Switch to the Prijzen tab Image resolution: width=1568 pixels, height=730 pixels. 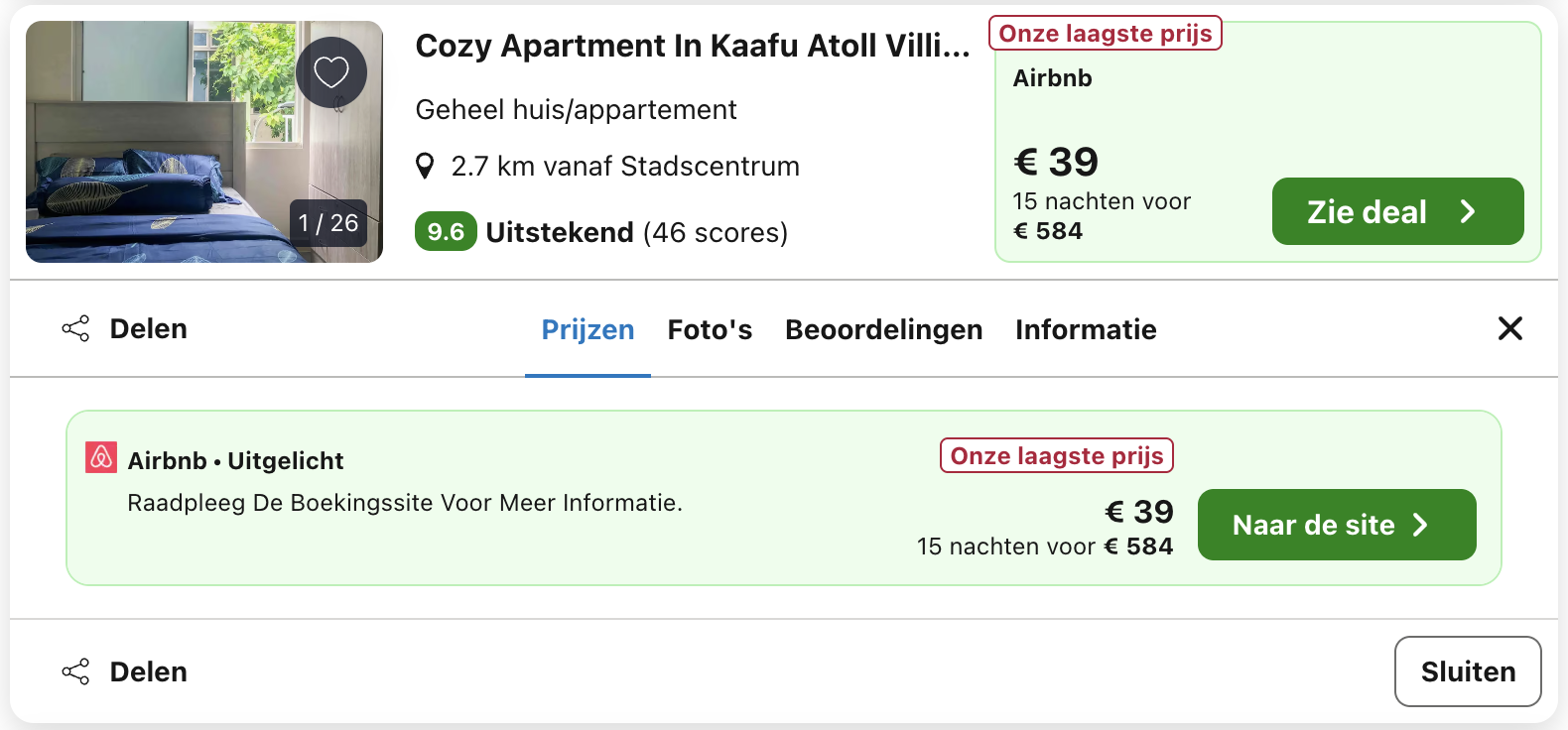(588, 329)
